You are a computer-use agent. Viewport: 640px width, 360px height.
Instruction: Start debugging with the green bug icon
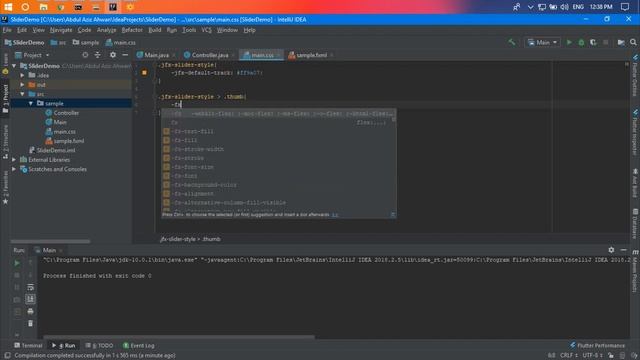581,42
